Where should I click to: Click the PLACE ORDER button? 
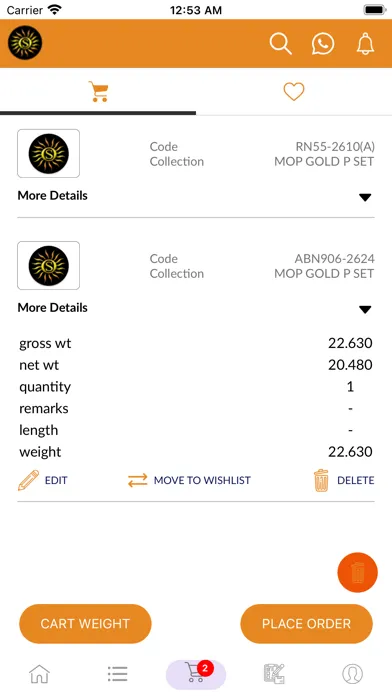point(306,624)
